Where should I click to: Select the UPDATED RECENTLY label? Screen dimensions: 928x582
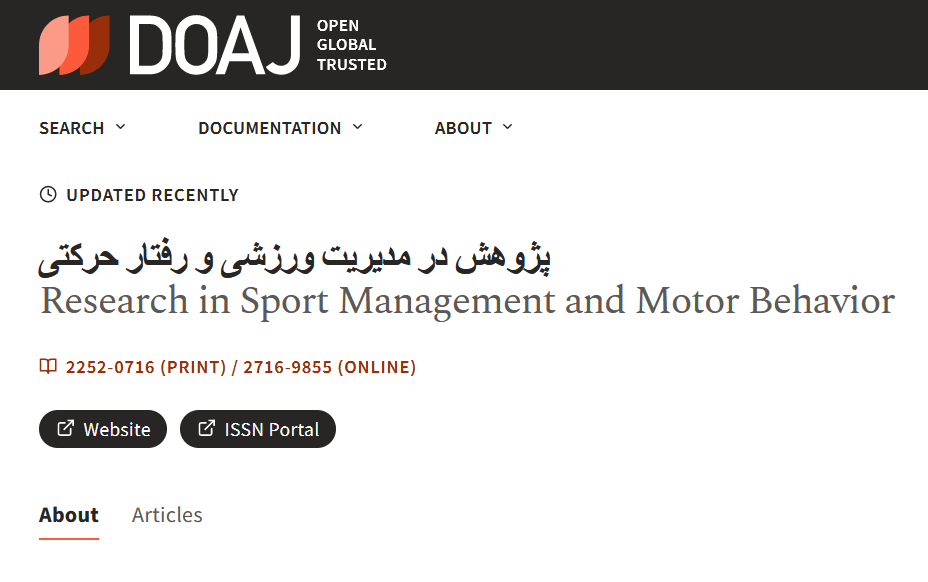tap(152, 195)
